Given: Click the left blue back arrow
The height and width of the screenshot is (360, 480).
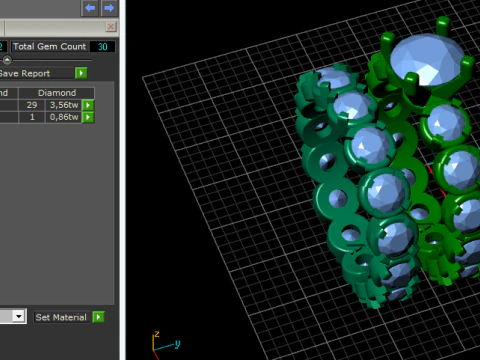Looking at the screenshot, I should [90, 8].
